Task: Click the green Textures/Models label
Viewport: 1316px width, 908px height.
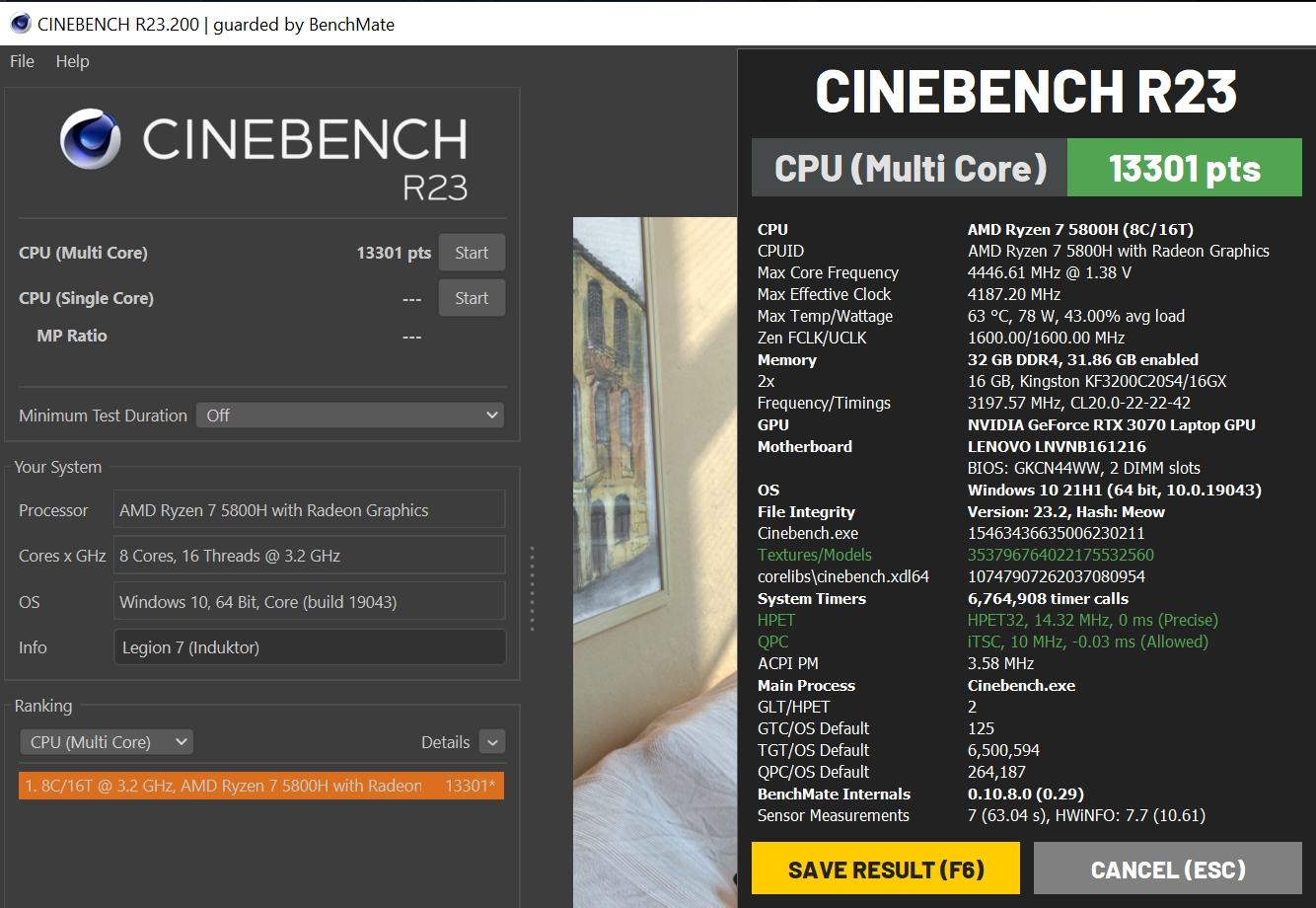Action: 815,555
